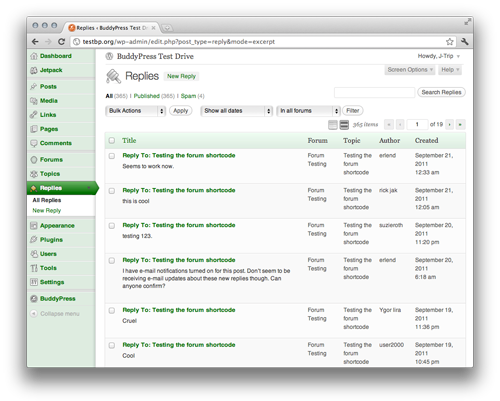Image resolution: width=500 pixels, height=401 pixels.
Task: Open the browser wrench settings icon
Action: click(x=465, y=42)
